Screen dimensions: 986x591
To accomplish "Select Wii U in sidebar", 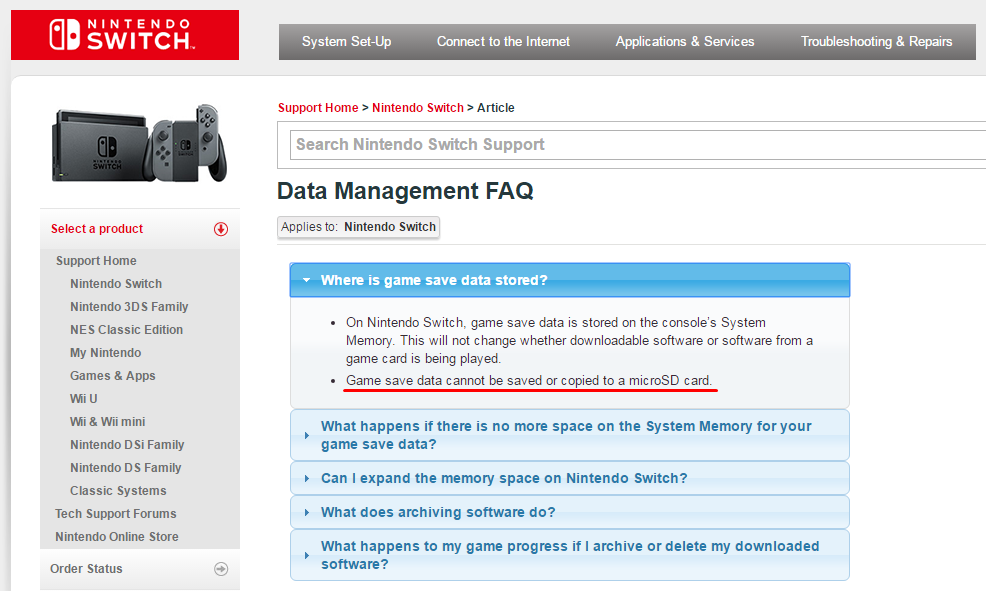I will point(84,399).
